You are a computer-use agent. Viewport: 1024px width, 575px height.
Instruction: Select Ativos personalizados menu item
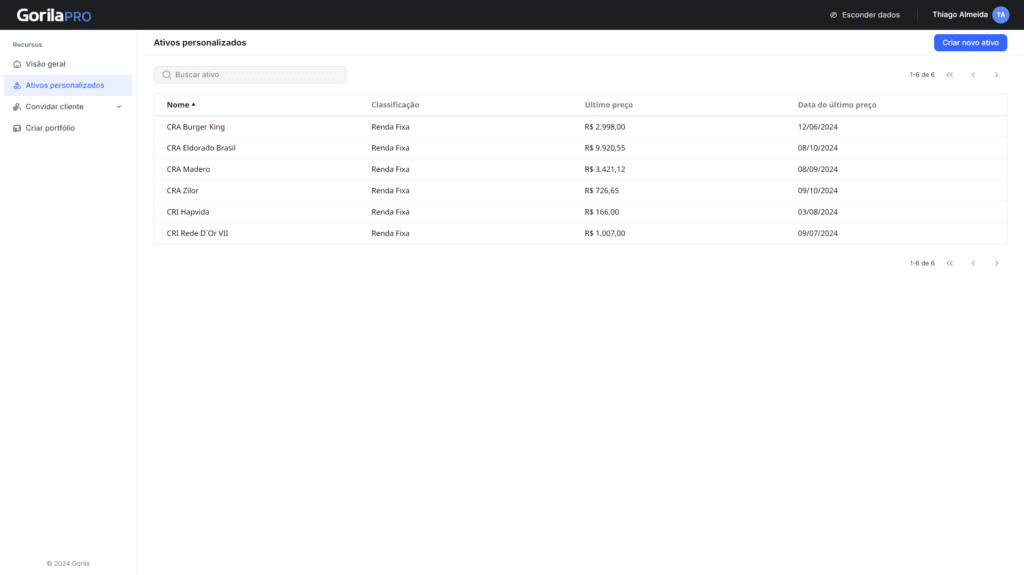point(68,86)
